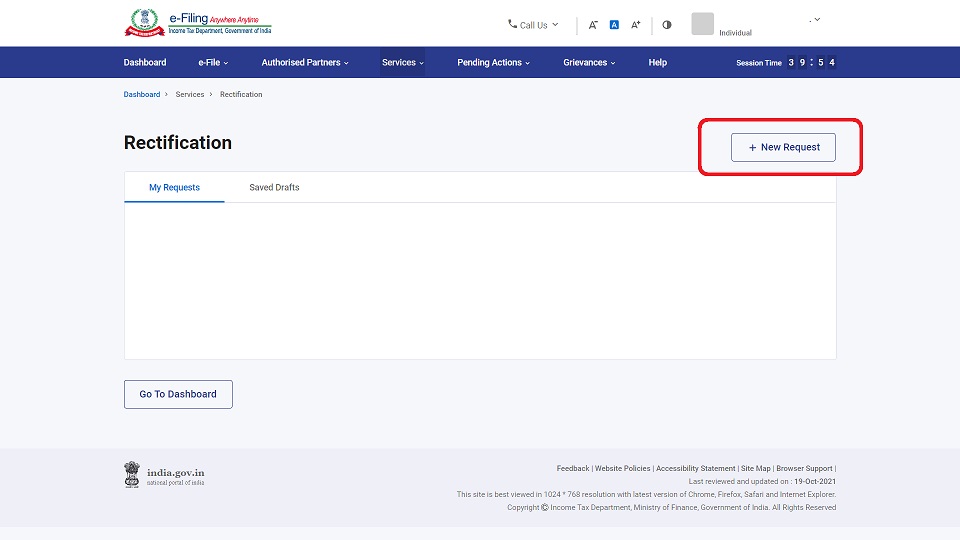Open the e-File menu

[212, 62]
